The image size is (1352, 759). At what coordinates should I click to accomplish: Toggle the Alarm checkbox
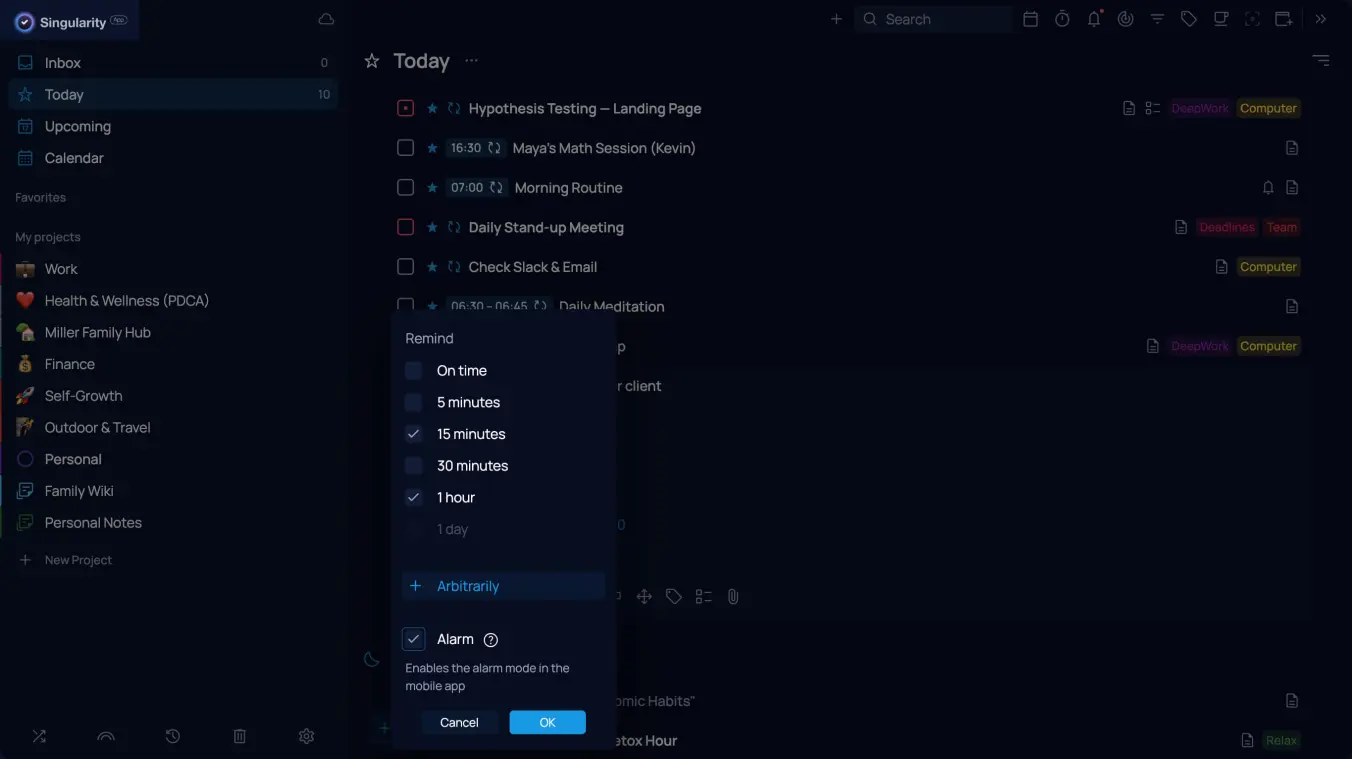point(414,639)
